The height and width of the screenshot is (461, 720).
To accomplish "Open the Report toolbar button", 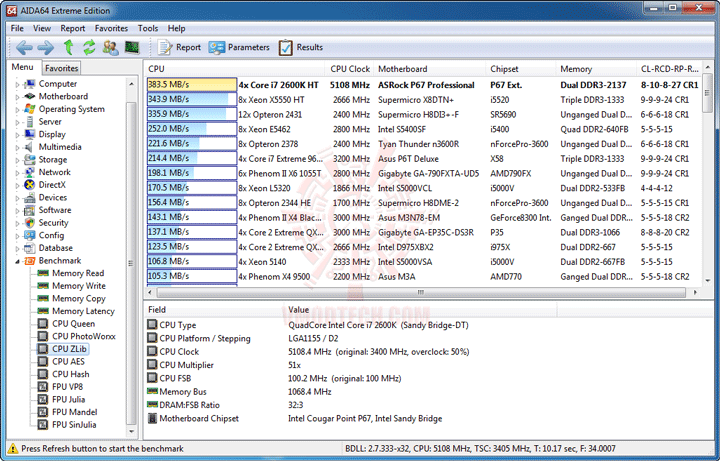I will click(179, 47).
